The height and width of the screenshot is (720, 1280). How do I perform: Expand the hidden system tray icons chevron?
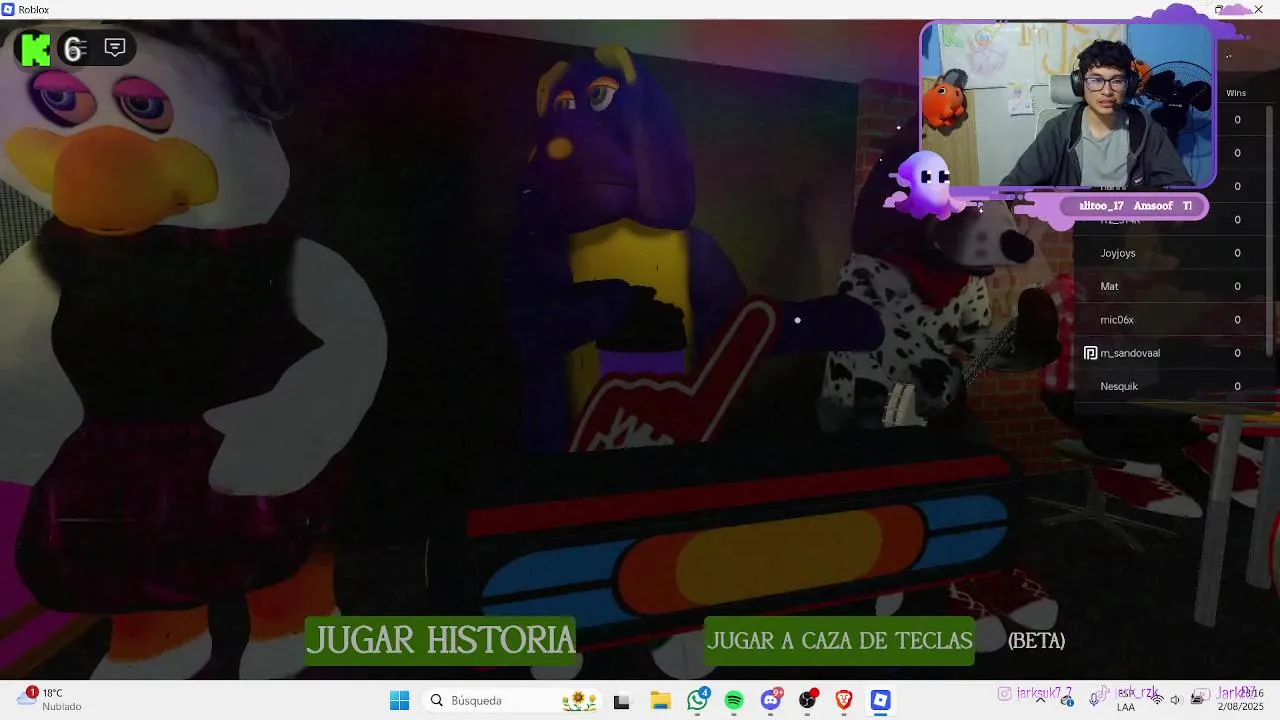click(x=1040, y=700)
